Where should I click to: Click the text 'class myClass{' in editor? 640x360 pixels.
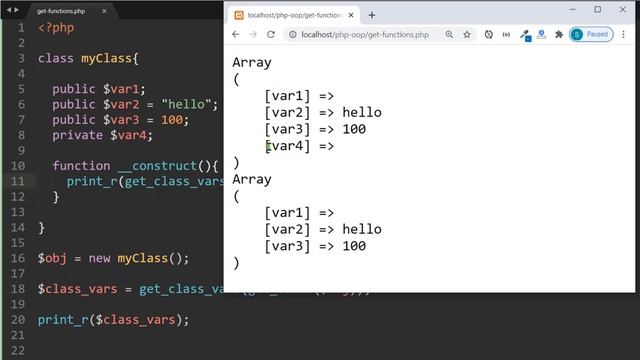point(88,58)
